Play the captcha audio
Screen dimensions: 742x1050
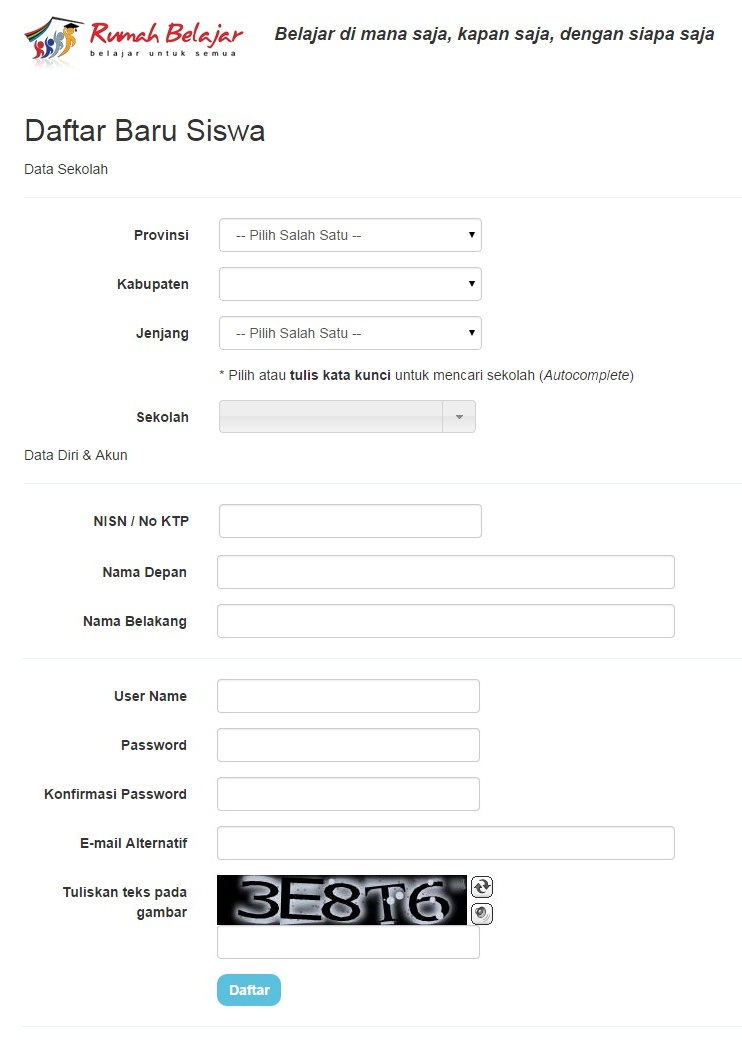(482, 913)
